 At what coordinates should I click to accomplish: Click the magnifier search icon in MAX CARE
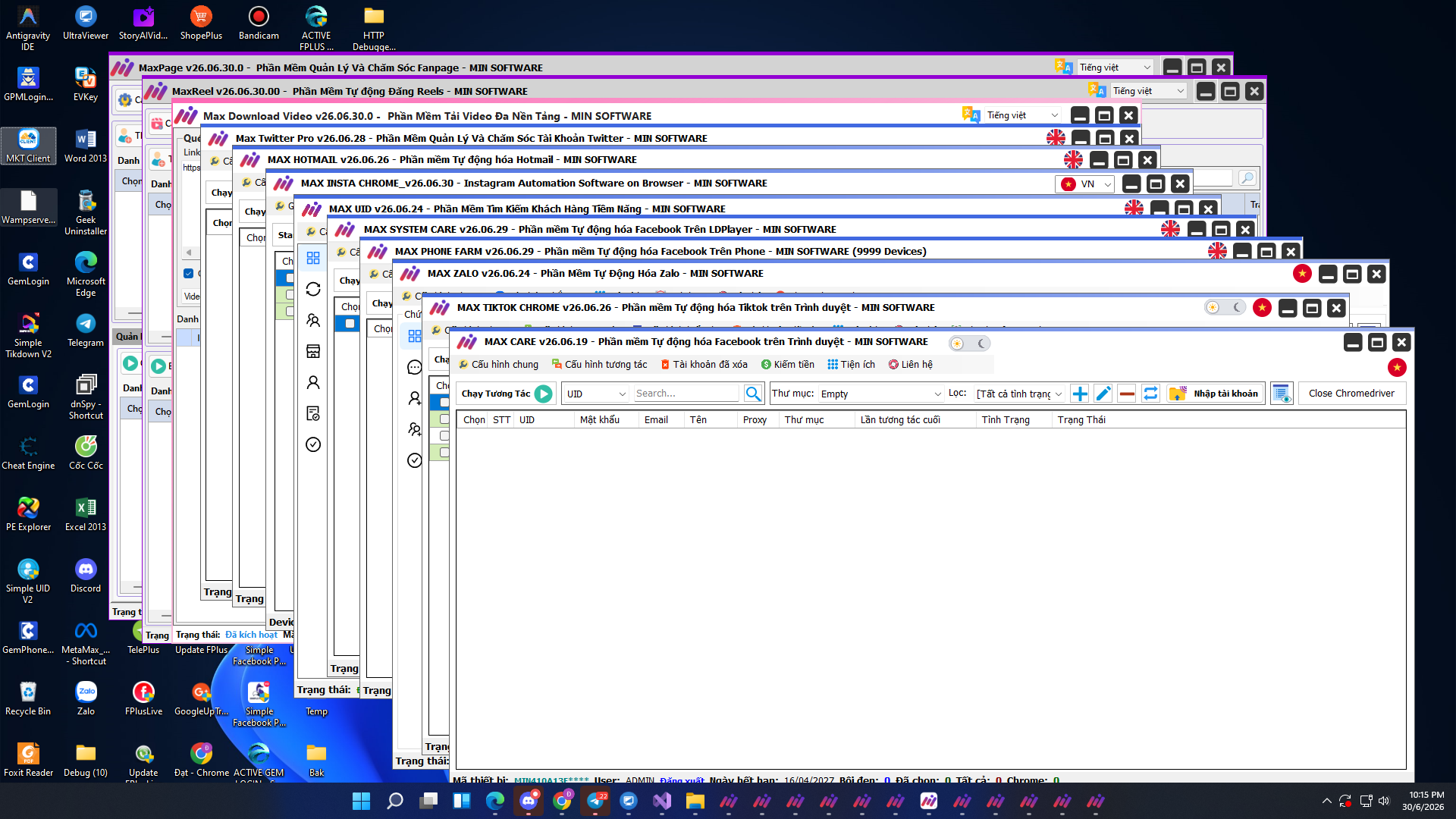752,394
